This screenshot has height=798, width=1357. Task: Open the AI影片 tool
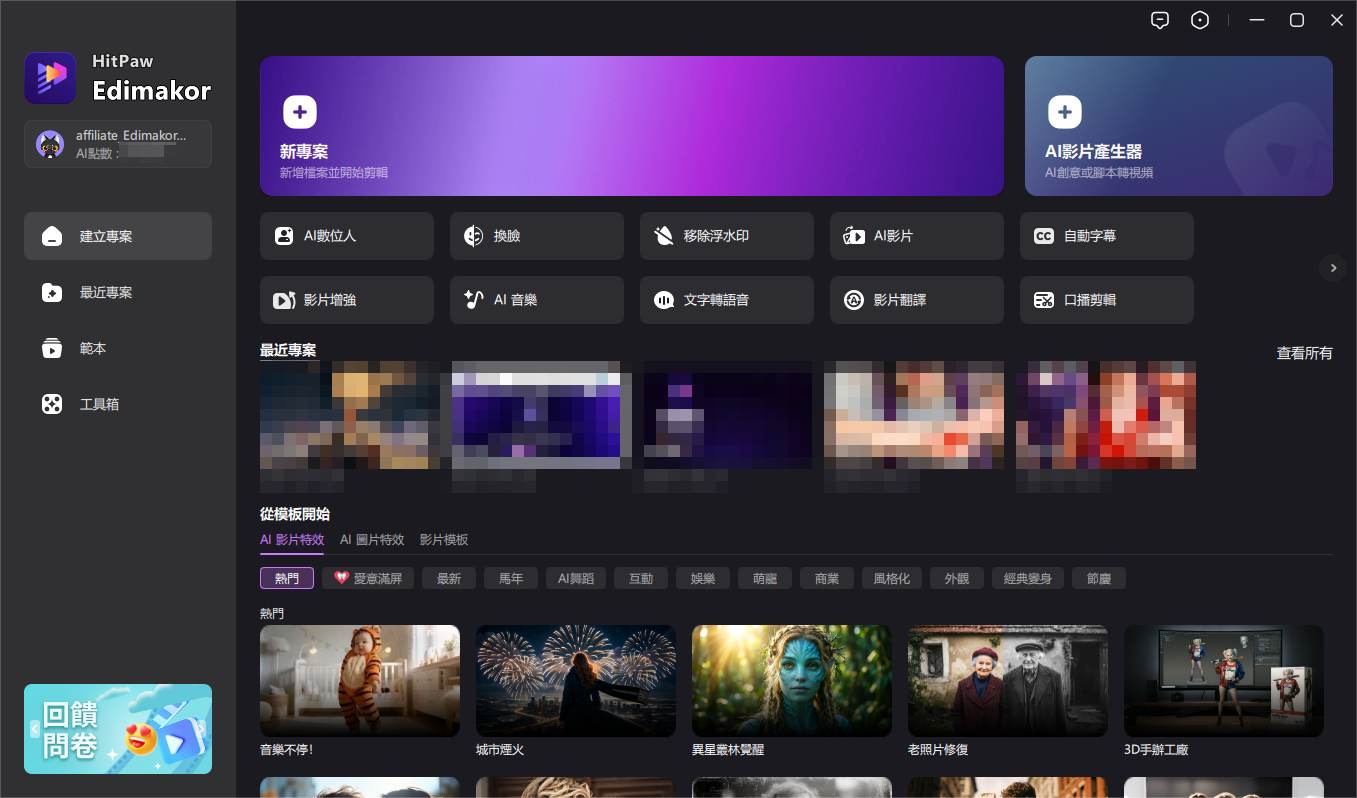coord(916,236)
